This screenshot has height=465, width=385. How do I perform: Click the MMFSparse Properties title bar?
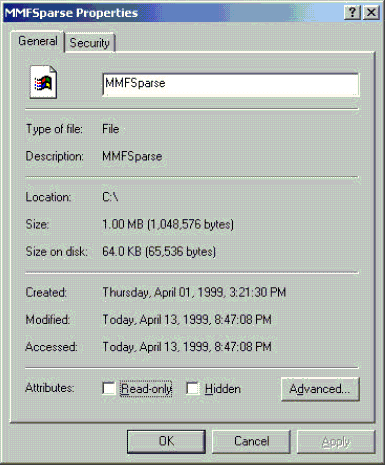[173, 13]
